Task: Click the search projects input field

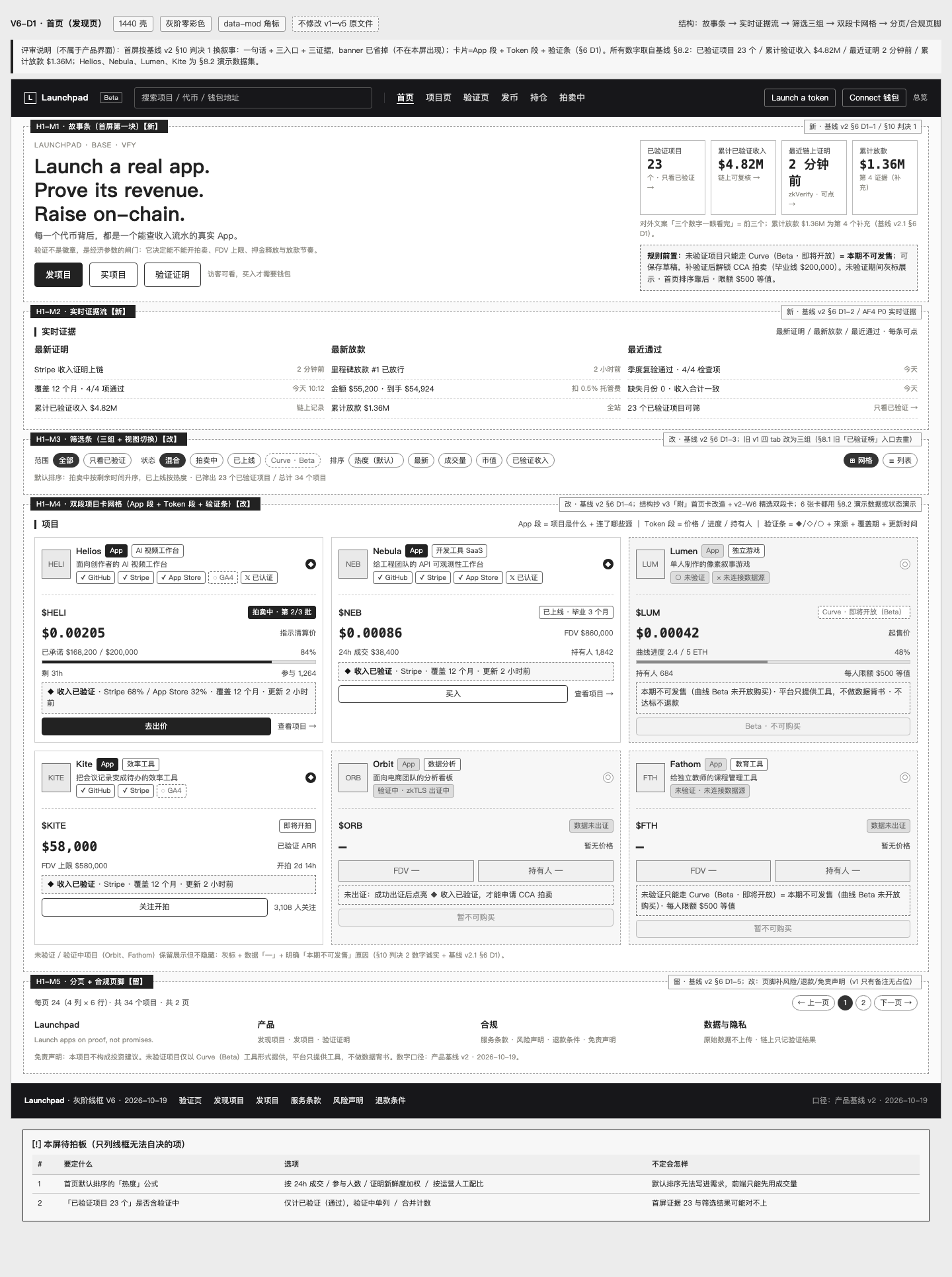Action: pyautogui.click(x=253, y=98)
